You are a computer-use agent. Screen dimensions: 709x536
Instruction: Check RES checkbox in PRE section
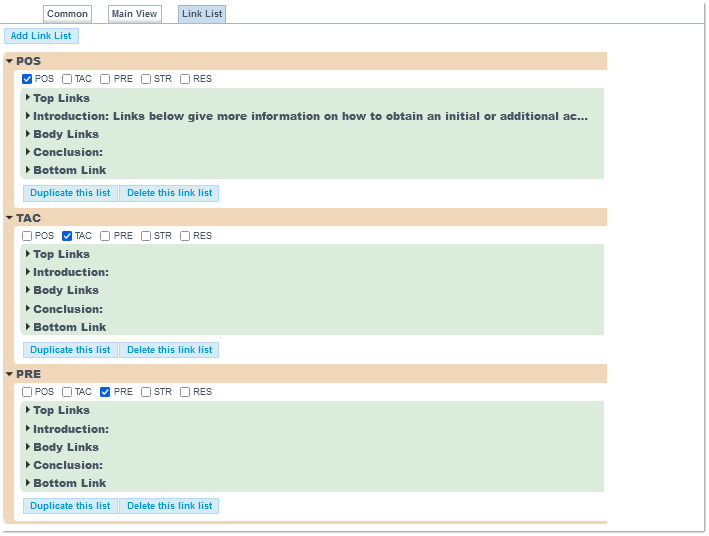[x=185, y=392]
